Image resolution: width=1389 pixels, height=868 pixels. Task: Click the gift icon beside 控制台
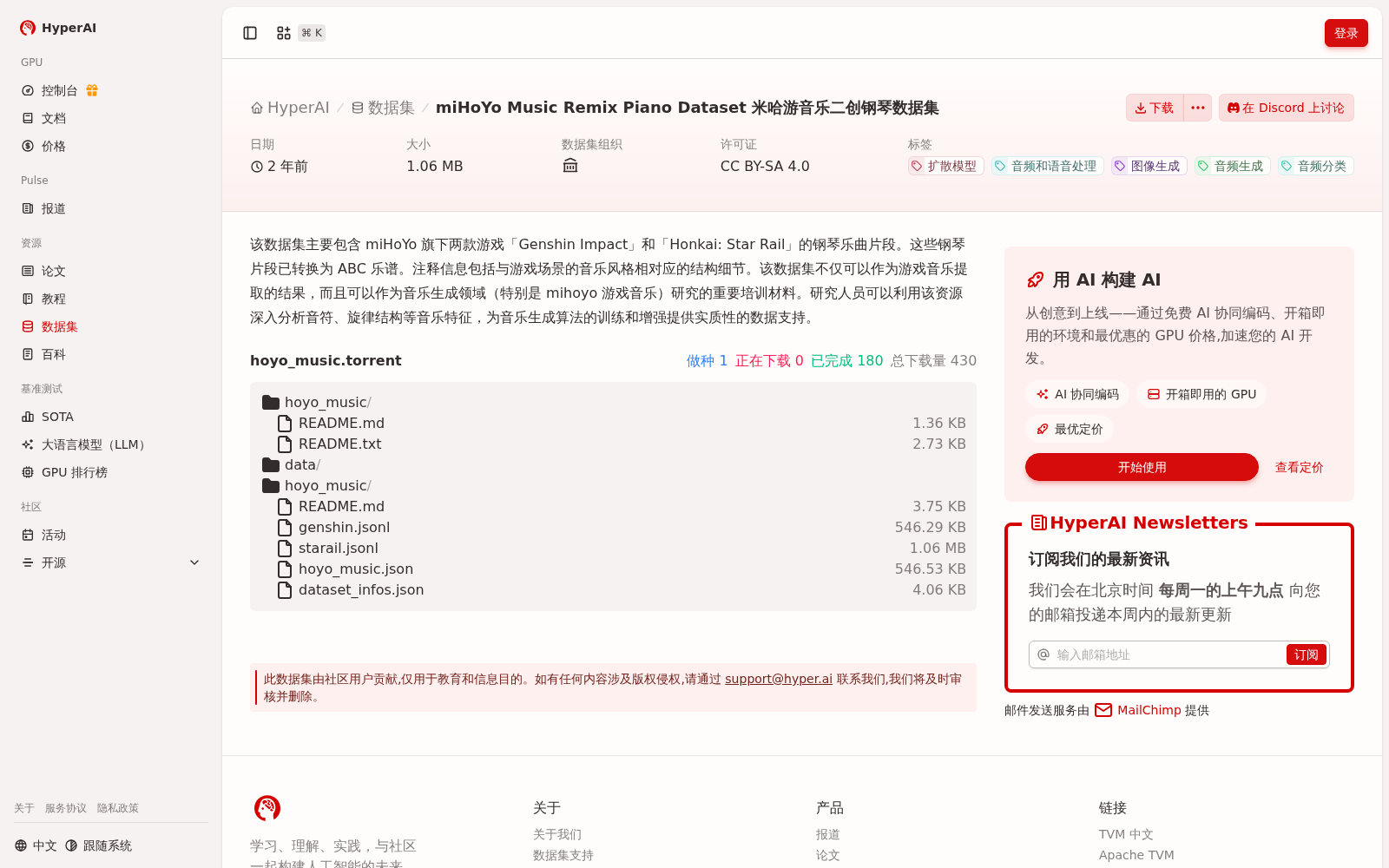click(92, 90)
